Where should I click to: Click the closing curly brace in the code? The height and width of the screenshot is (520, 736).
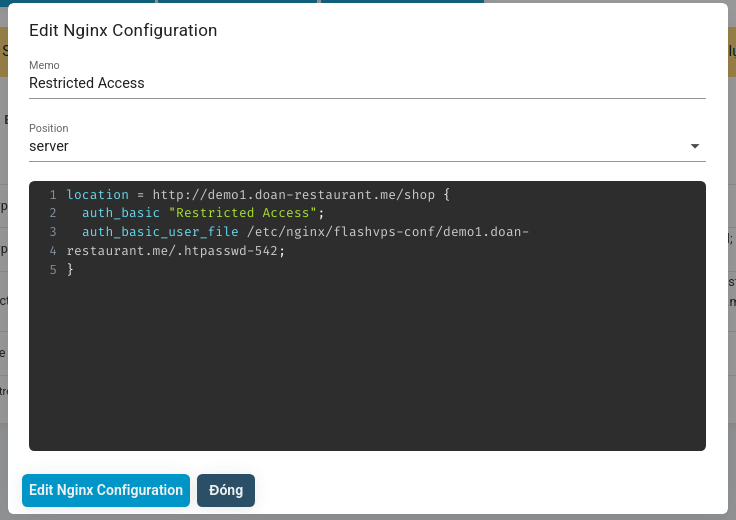(71, 270)
